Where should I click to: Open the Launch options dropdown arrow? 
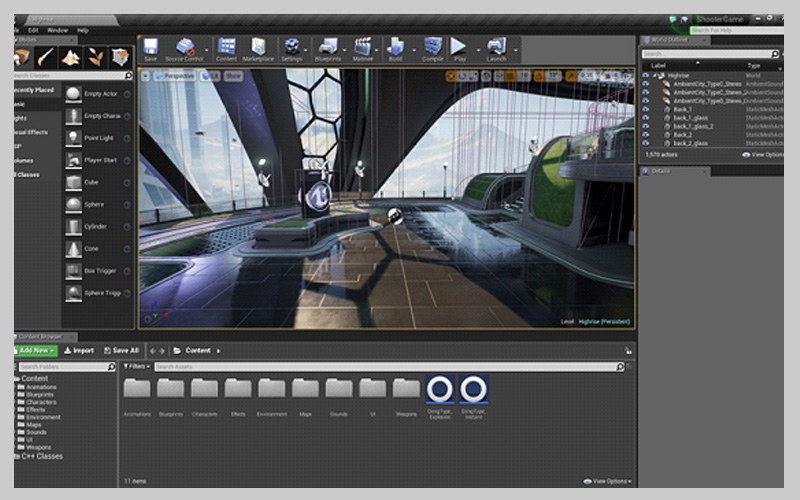click(x=515, y=50)
